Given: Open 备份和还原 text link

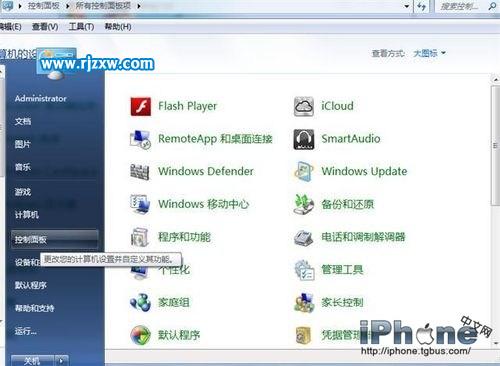Looking at the screenshot, I should [x=348, y=204].
